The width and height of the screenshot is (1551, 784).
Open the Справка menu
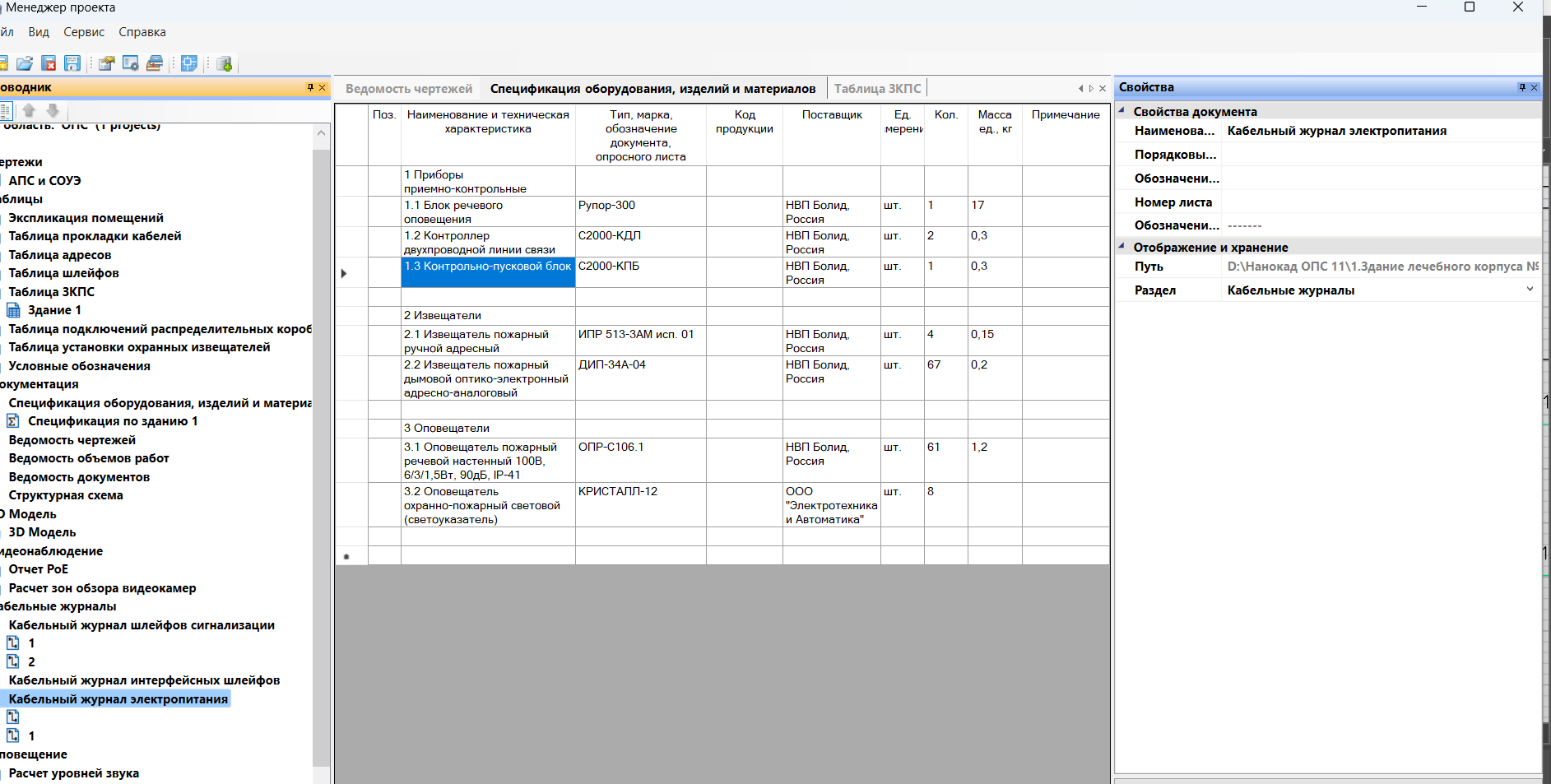pyautogui.click(x=142, y=32)
